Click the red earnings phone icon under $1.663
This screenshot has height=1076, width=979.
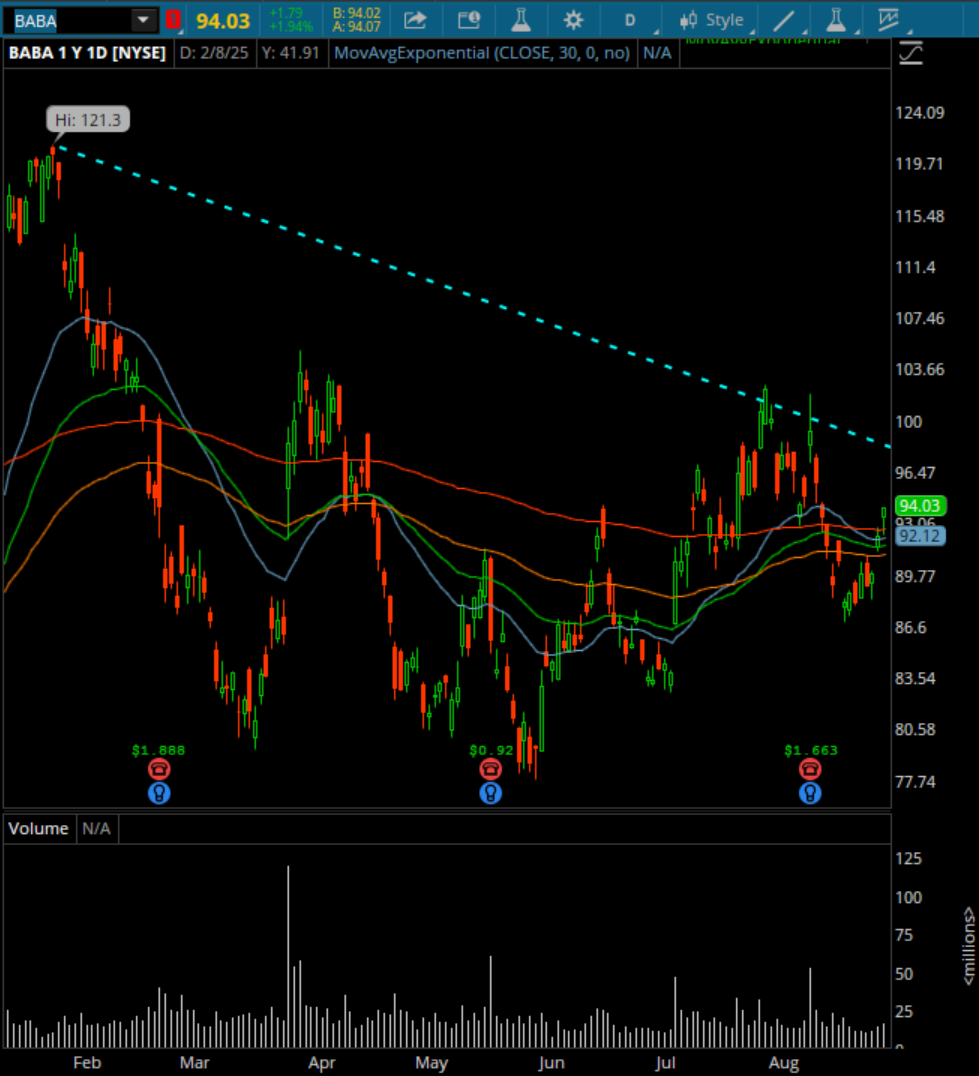coord(810,769)
